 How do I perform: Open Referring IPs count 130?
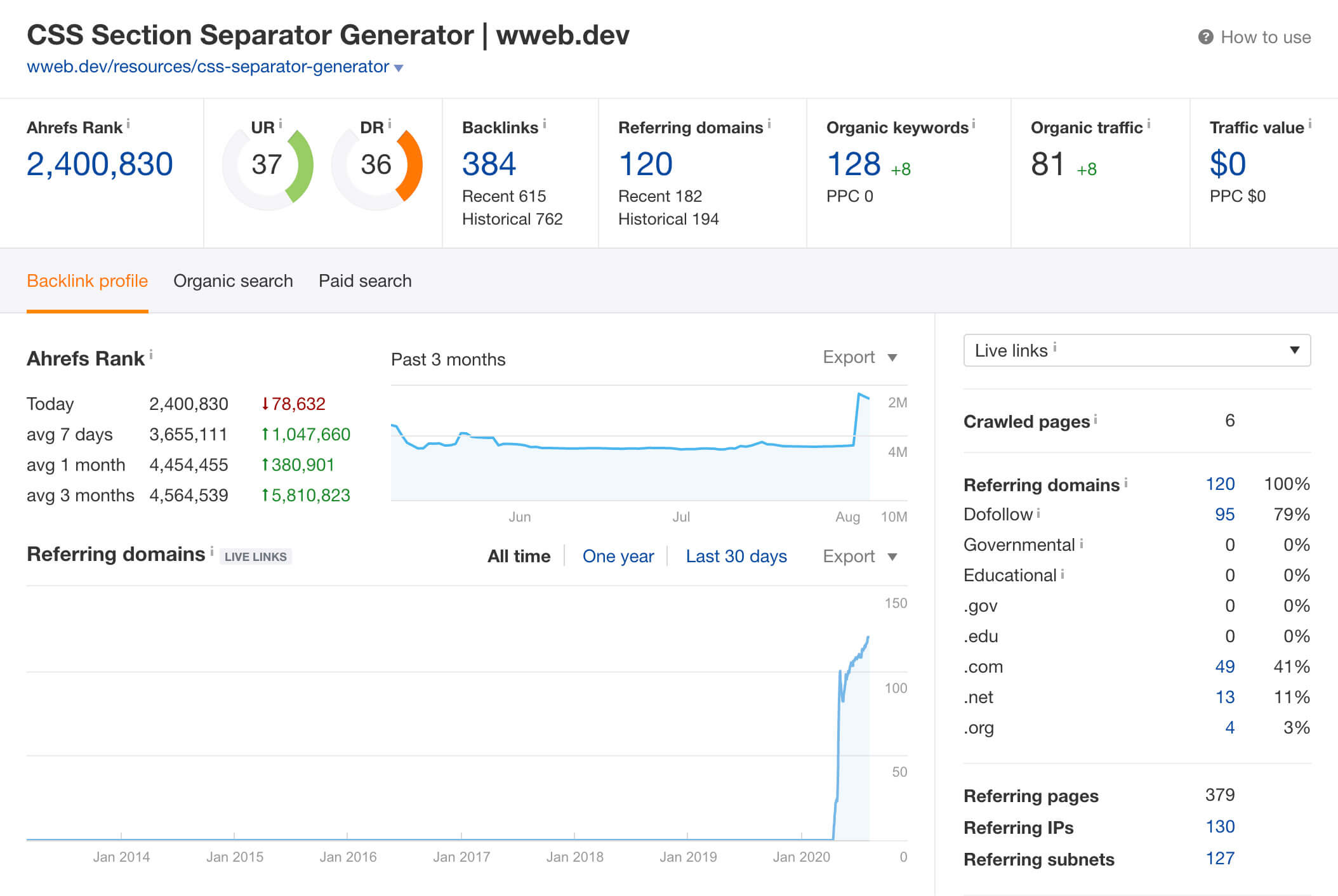1220,827
